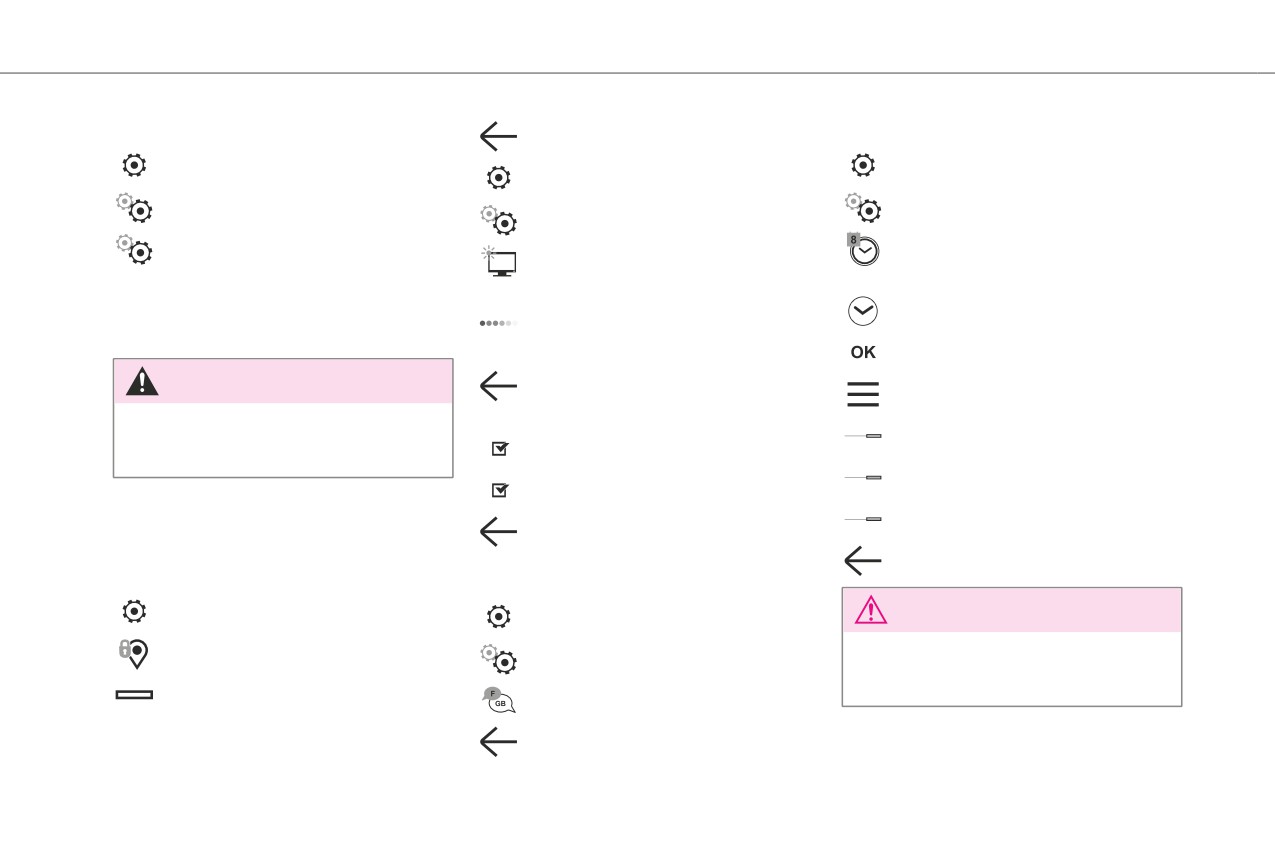Open the language speech bubbles F/GB icon
This screenshot has width=1275, height=860.
point(499,700)
